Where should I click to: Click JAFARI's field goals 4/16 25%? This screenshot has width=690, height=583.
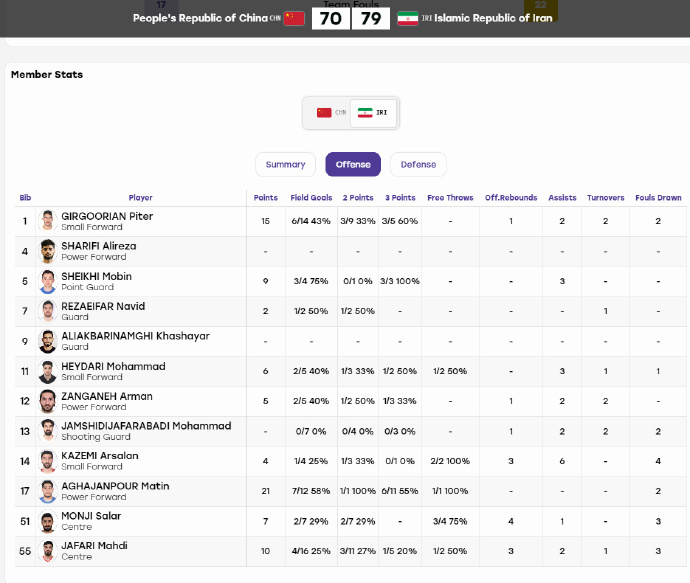(311, 551)
